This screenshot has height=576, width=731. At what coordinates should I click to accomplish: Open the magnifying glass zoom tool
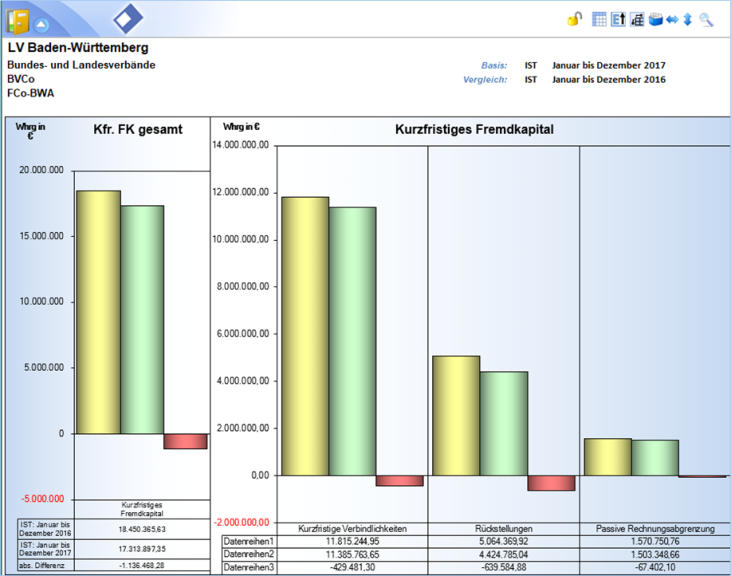pos(706,19)
